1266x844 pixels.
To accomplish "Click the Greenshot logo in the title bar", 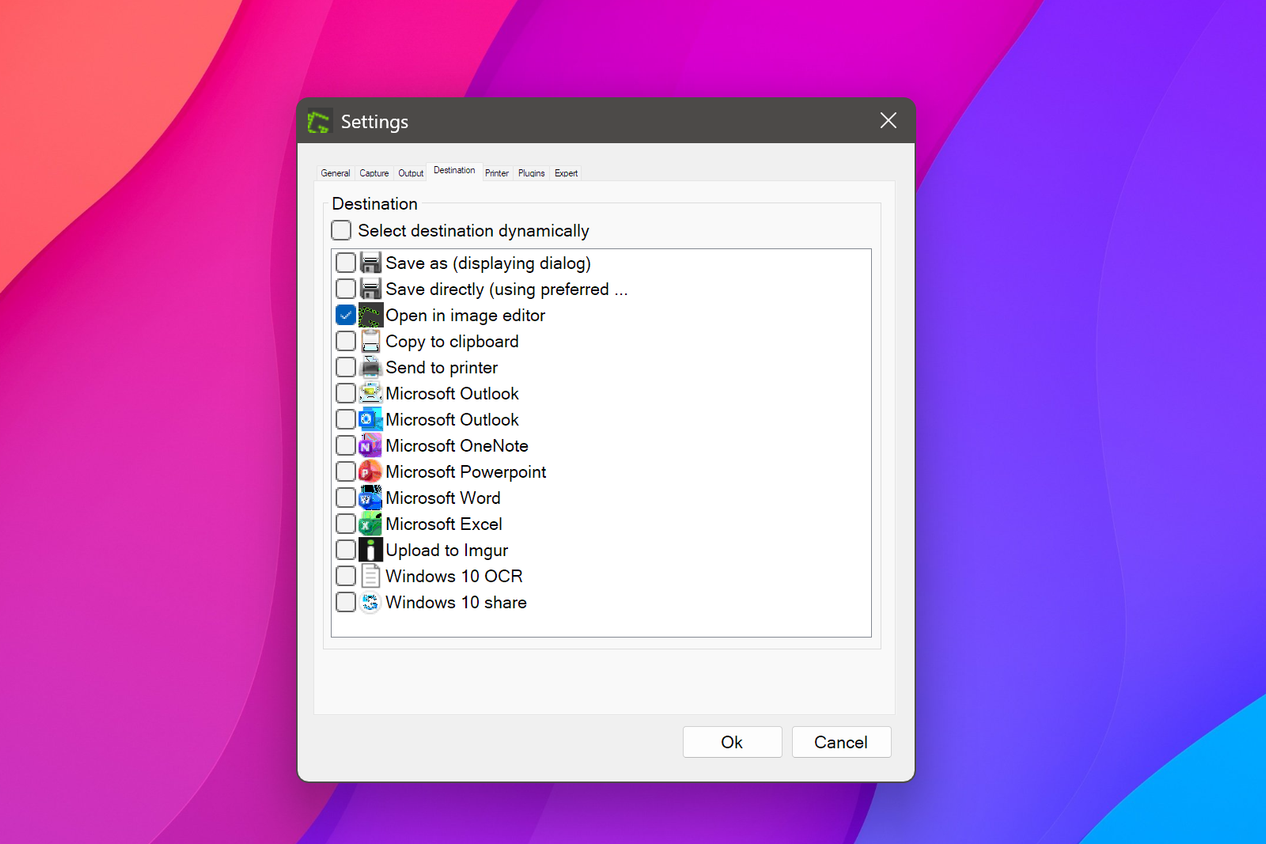I will coord(319,122).
